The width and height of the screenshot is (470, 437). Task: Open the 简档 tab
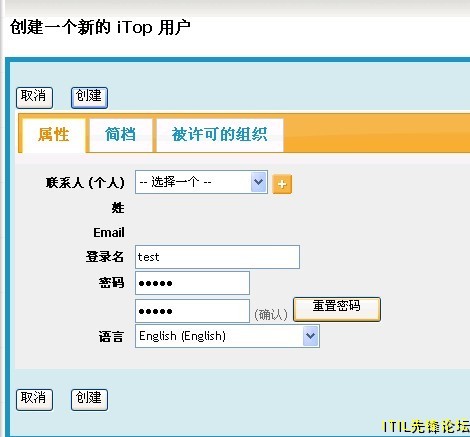pos(121,135)
